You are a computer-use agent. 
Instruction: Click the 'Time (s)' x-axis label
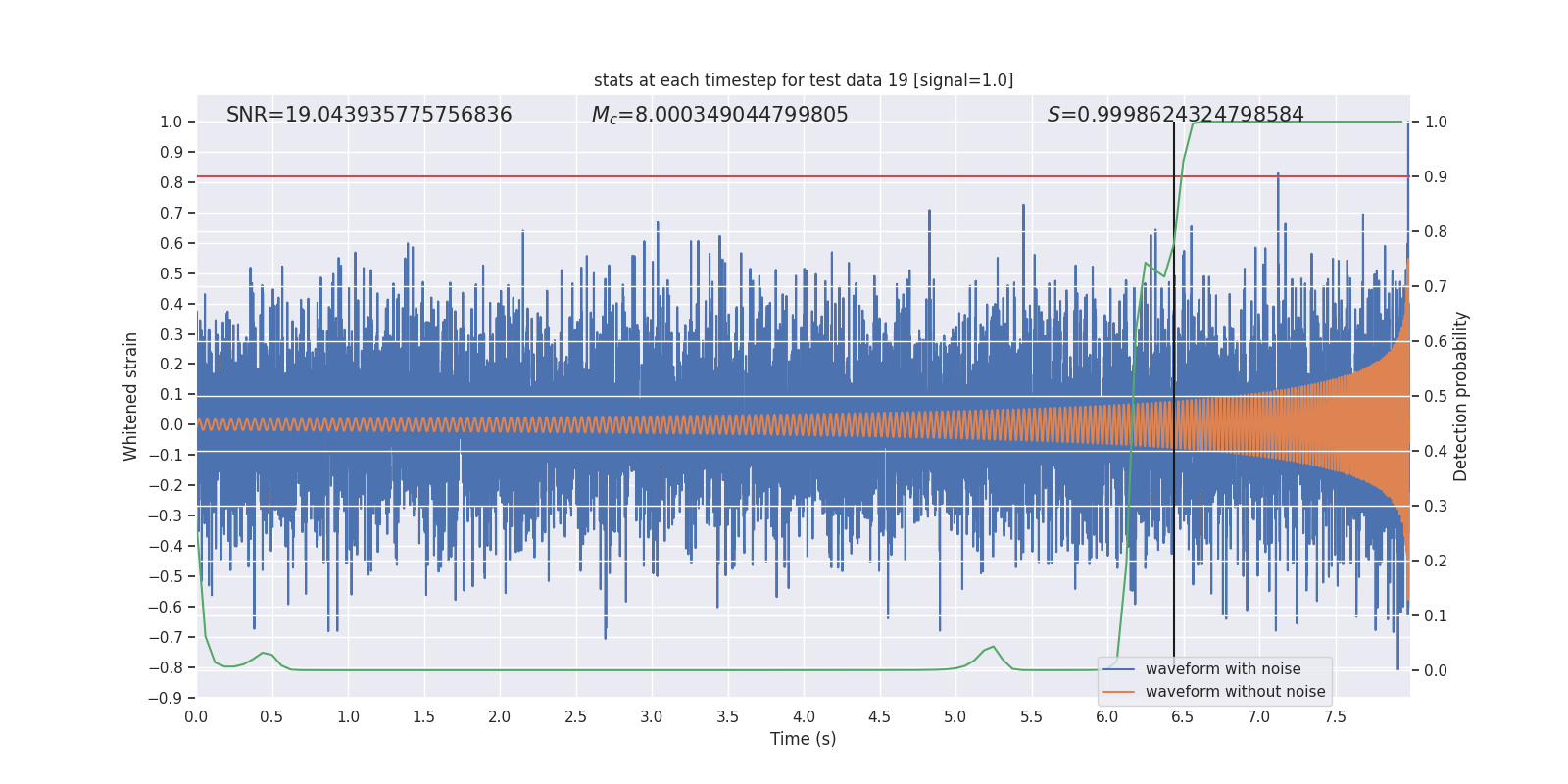tap(803, 739)
